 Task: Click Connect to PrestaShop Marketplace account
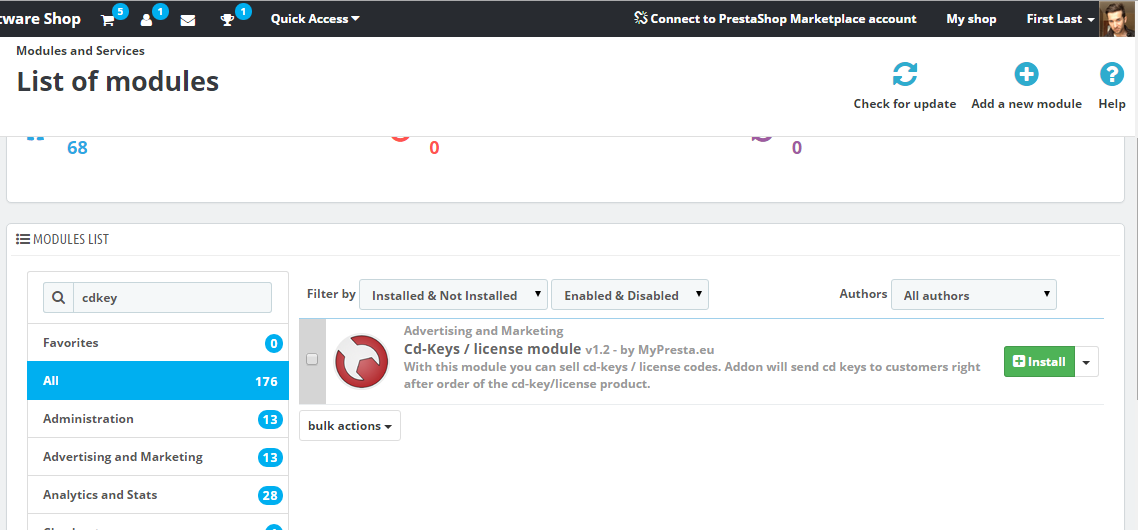[x=775, y=19]
